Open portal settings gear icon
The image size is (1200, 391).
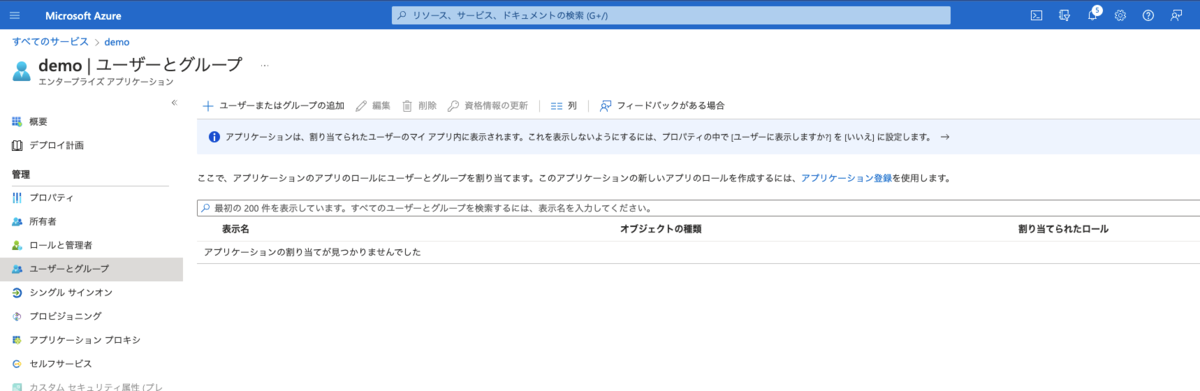point(1120,15)
